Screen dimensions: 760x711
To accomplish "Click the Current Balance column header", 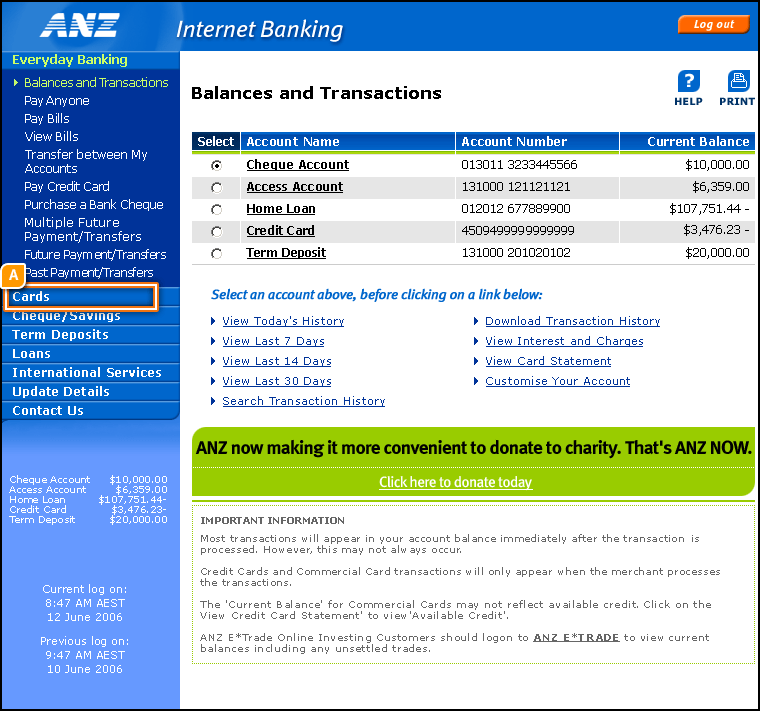I will click(x=687, y=142).
